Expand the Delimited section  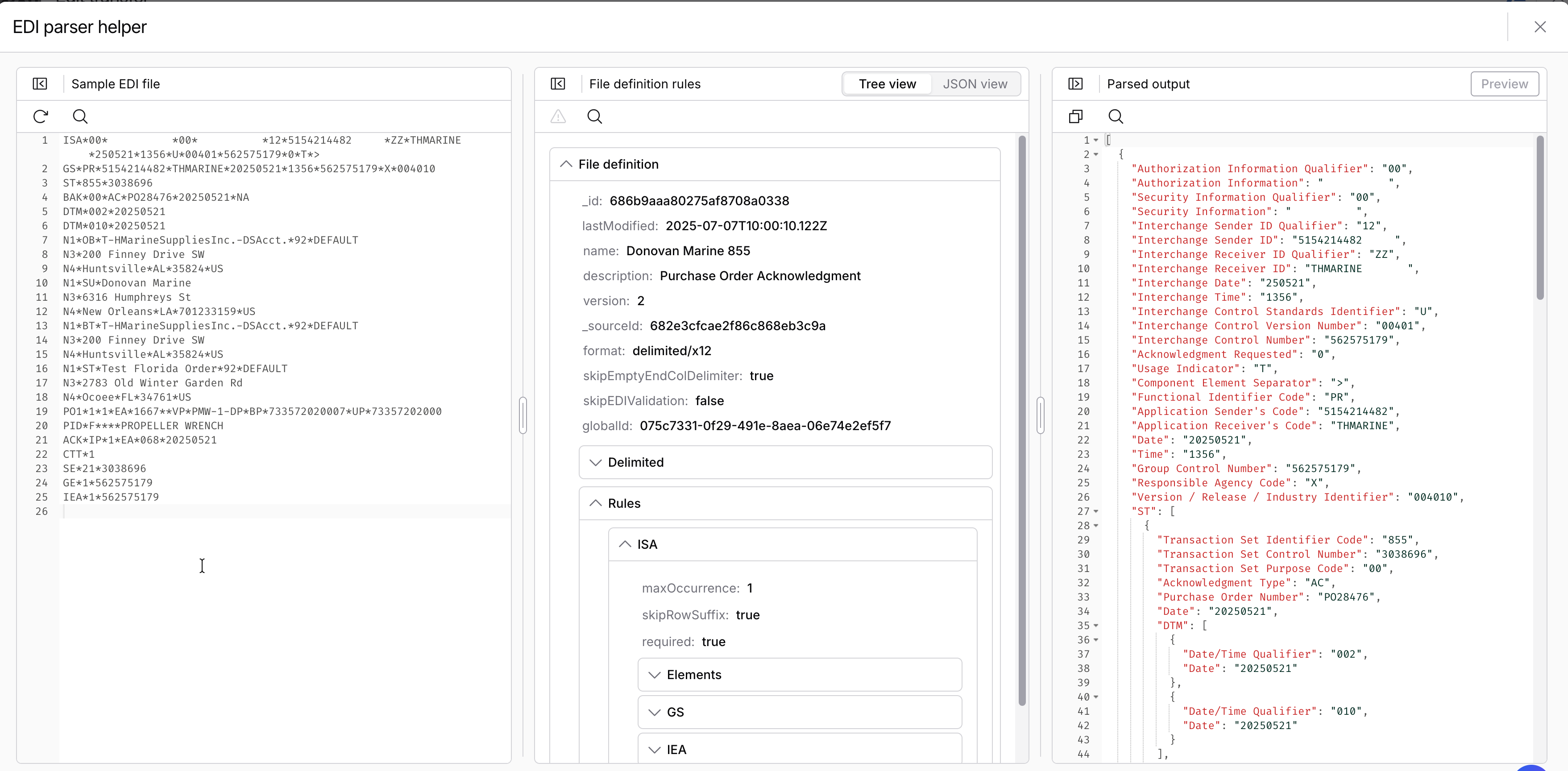(595, 463)
